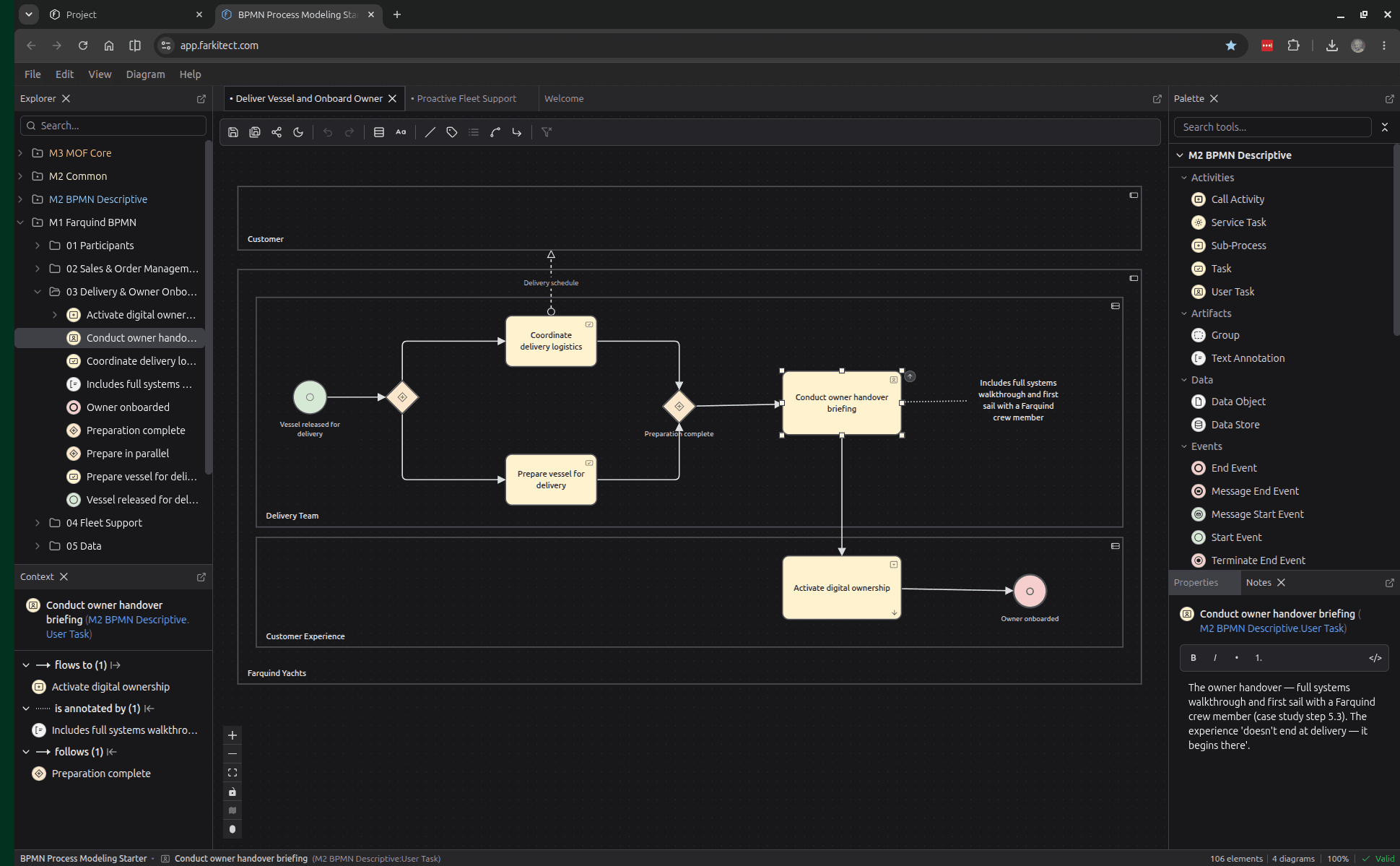Collapse the Activities palette section

click(x=1184, y=178)
